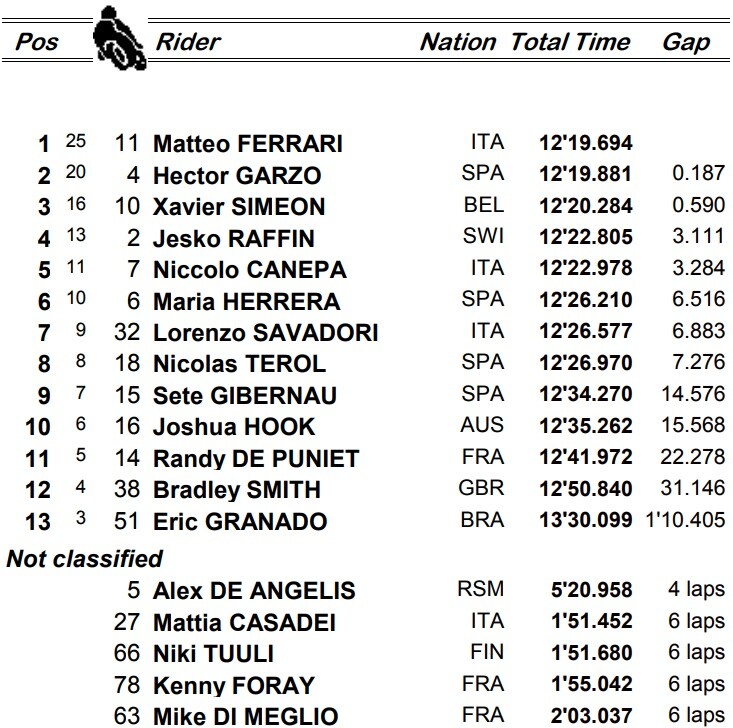Image resolution: width=733 pixels, height=728 pixels.
Task: Select rider name Hector GARZO
Action: [x=237, y=175]
